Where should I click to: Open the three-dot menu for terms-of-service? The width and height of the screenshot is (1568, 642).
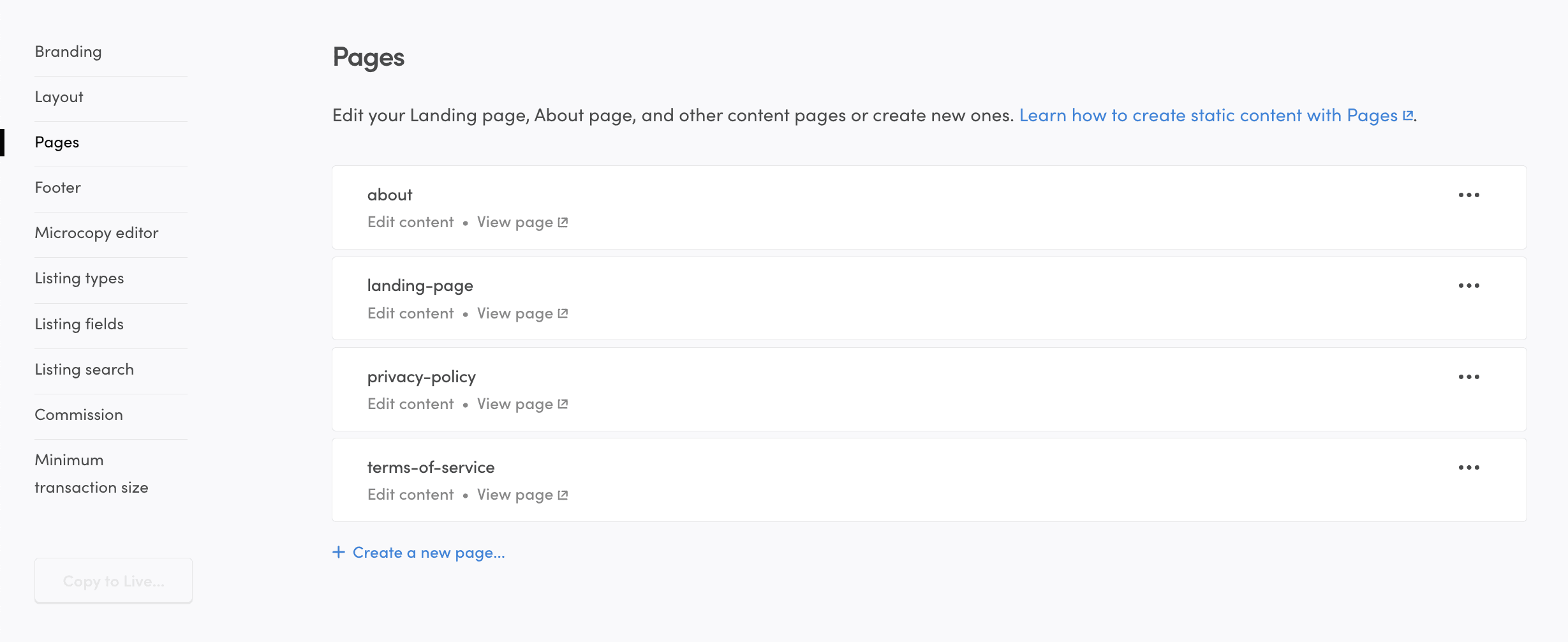pos(1468,468)
